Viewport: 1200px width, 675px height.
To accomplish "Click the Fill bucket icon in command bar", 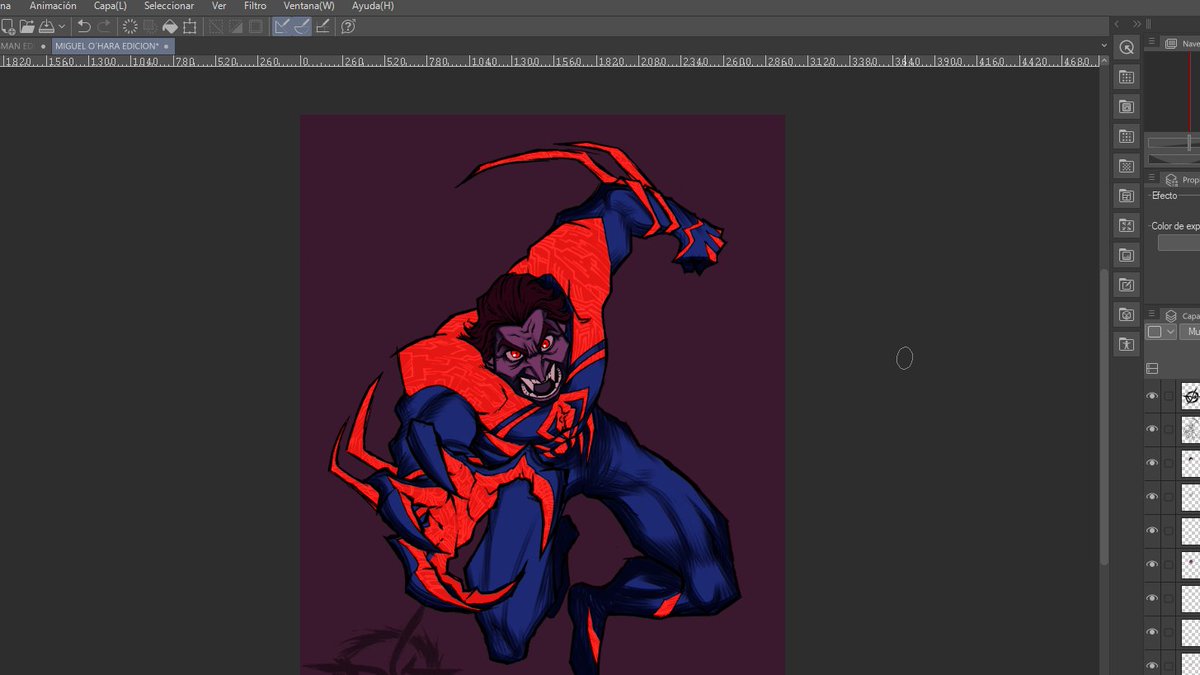I will coord(170,27).
